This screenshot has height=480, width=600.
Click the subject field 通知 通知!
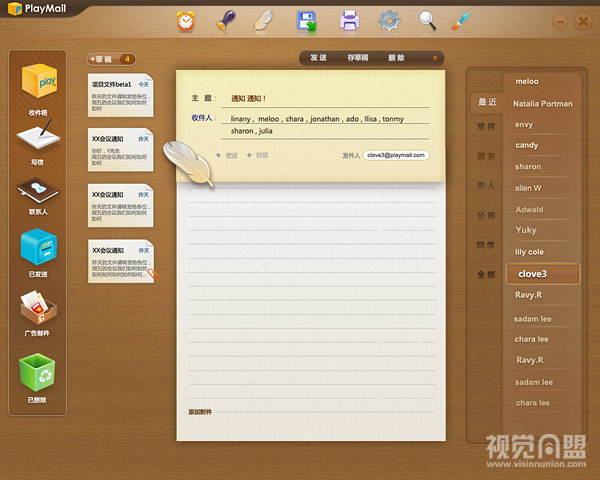click(325, 99)
